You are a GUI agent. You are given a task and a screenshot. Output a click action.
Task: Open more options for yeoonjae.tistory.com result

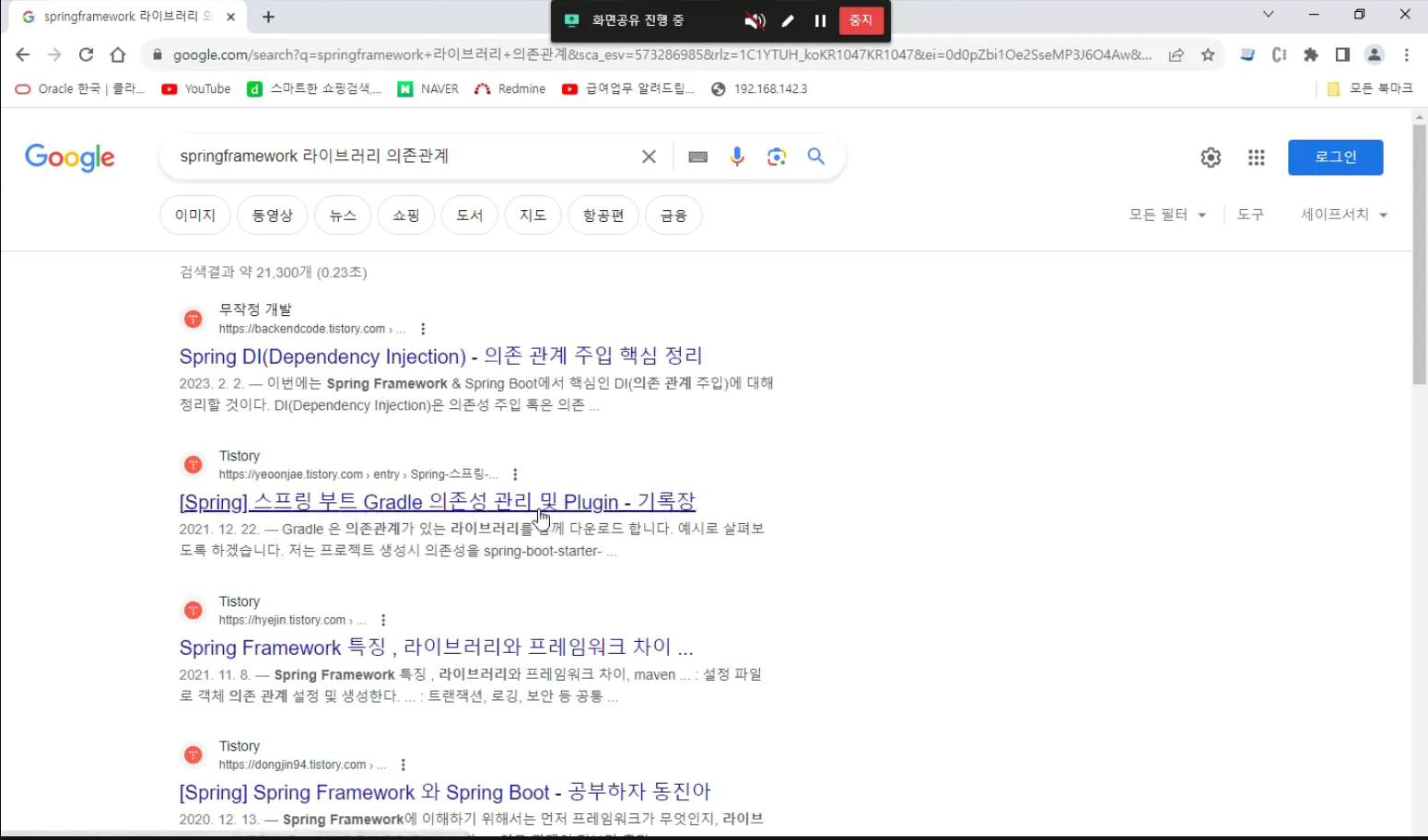pos(515,474)
